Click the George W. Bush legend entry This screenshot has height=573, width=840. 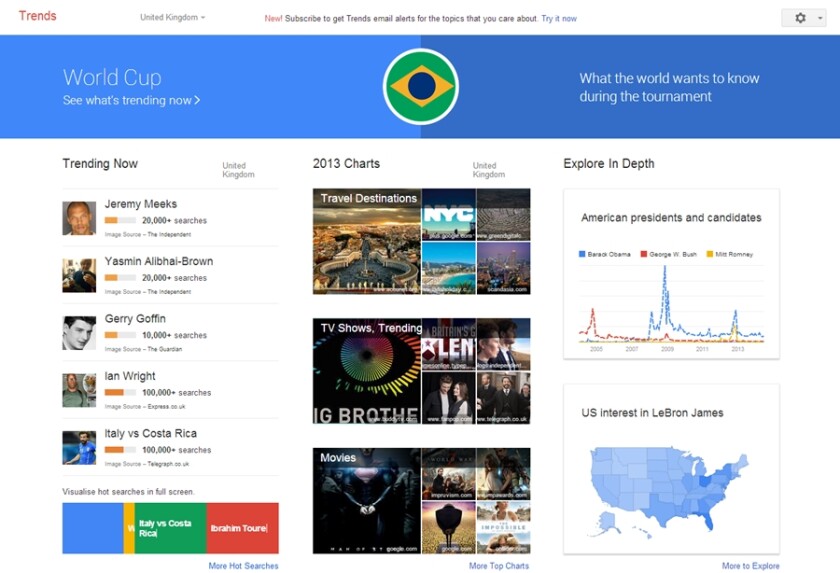click(669, 254)
